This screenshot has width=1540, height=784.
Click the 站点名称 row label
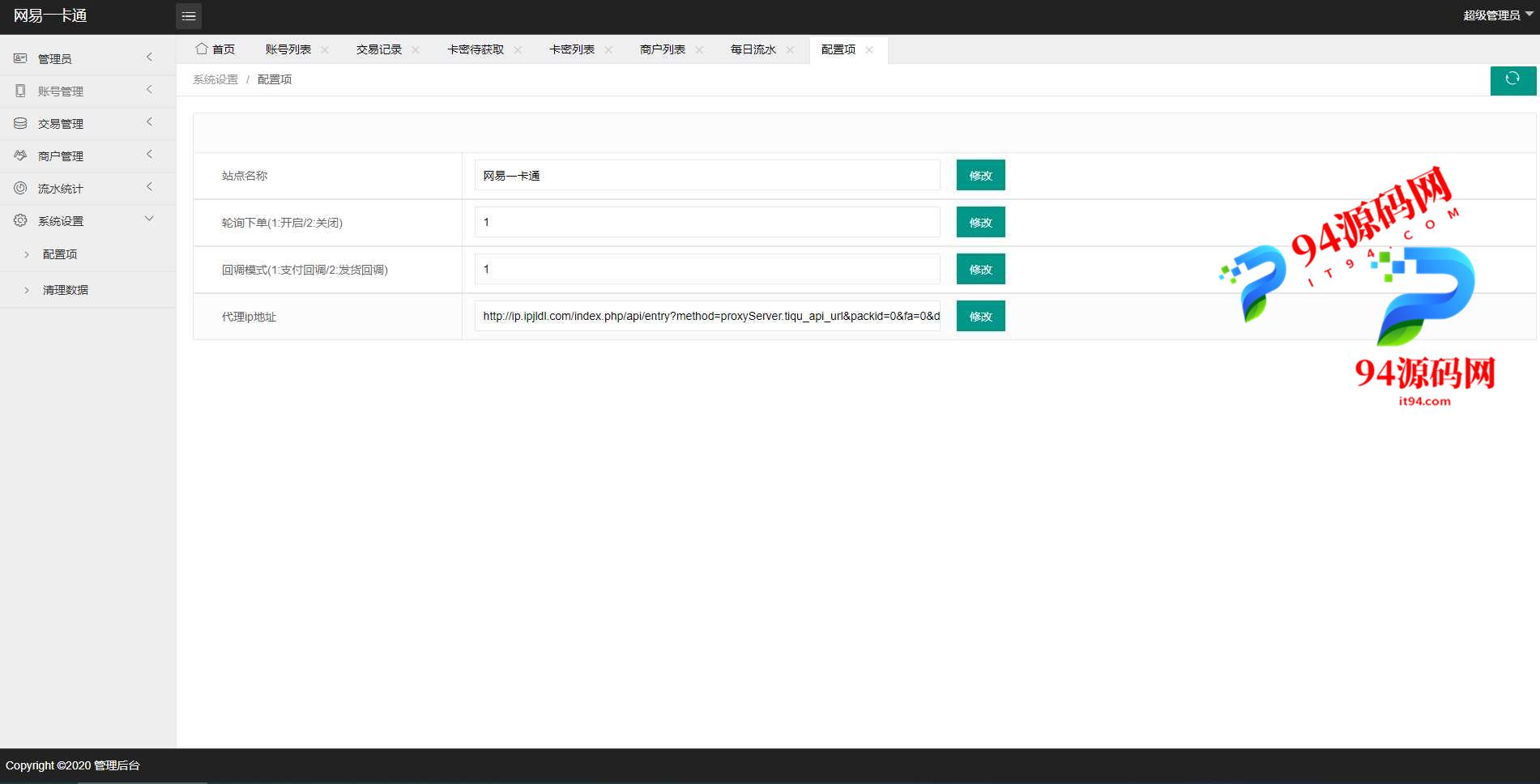point(245,176)
